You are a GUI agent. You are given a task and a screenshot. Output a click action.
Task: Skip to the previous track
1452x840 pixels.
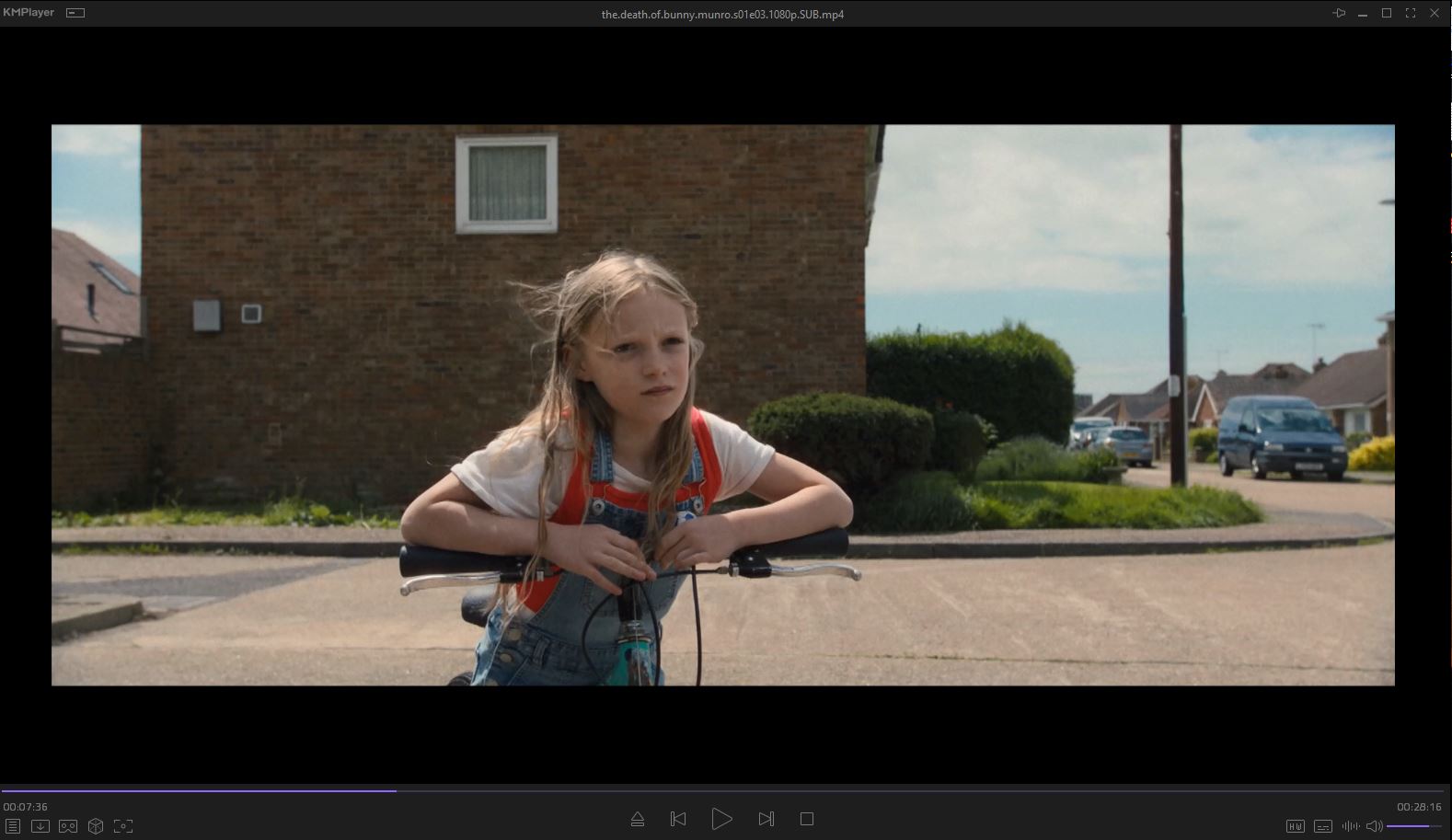tap(678, 819)
